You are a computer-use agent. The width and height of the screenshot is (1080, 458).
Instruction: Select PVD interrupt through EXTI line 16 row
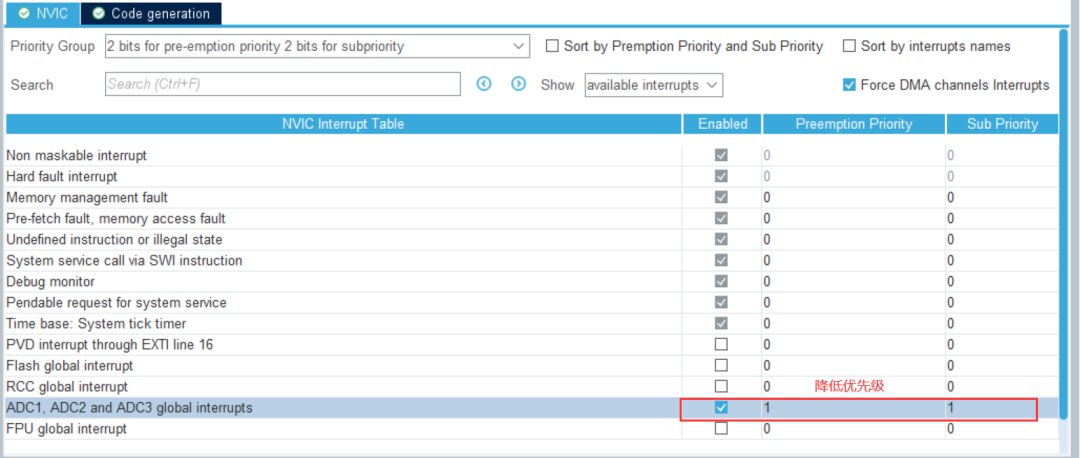click(532, 344)
